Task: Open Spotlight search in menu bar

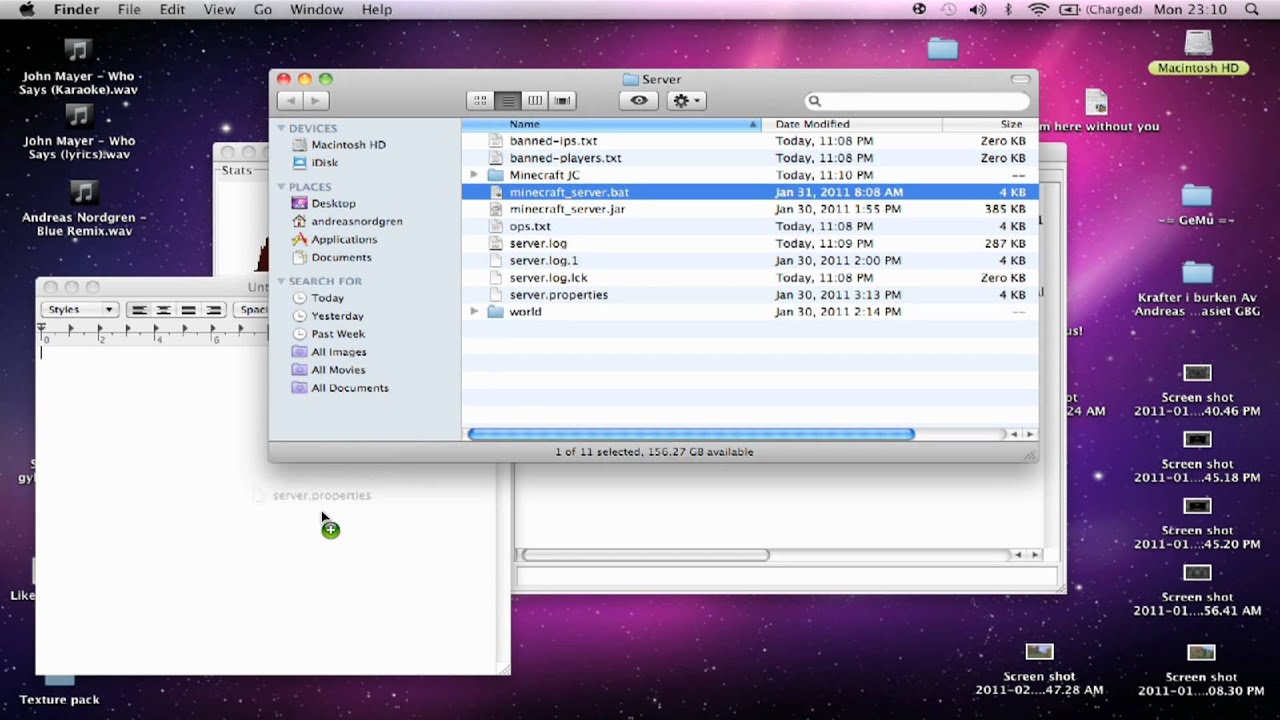Action: pos(1252,9)
